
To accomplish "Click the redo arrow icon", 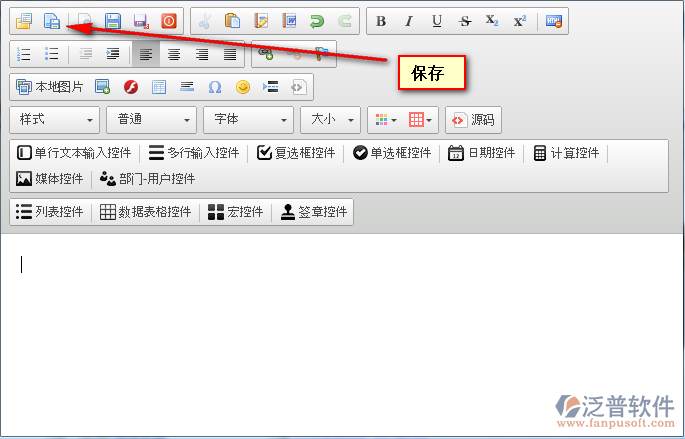I will click(x=345, y=21).
